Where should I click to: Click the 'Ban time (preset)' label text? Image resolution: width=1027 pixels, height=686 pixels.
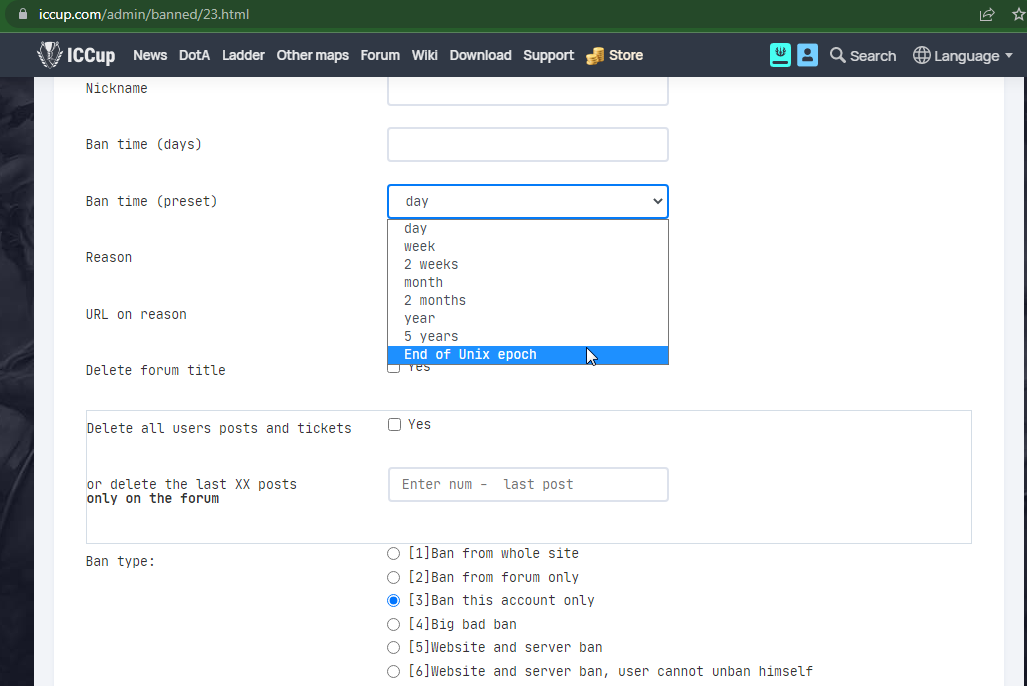151,201
